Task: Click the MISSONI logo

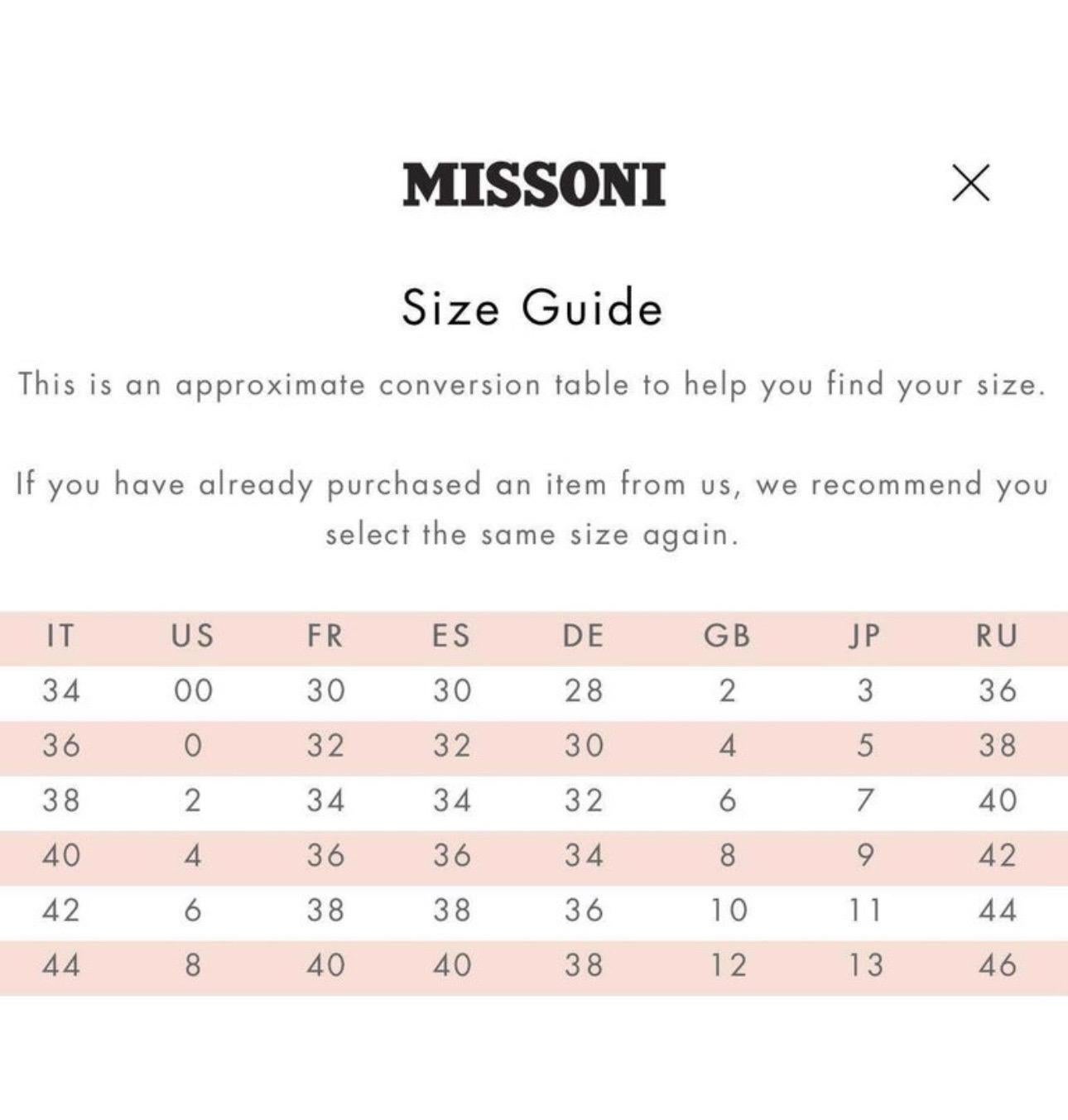Action: [x=534, y=184]
